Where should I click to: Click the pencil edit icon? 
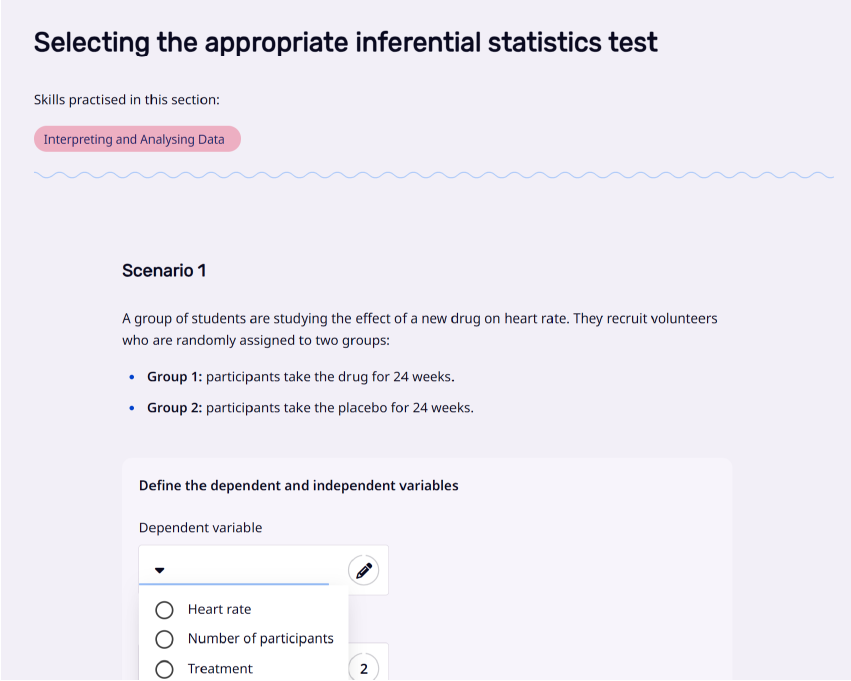point(364,570)
